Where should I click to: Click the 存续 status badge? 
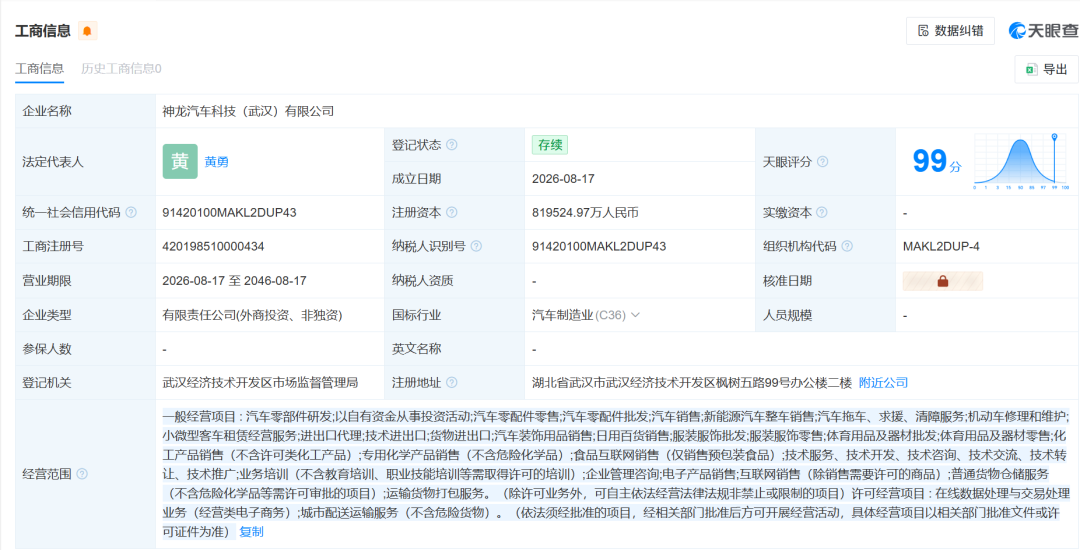click(x=550, y=145)
